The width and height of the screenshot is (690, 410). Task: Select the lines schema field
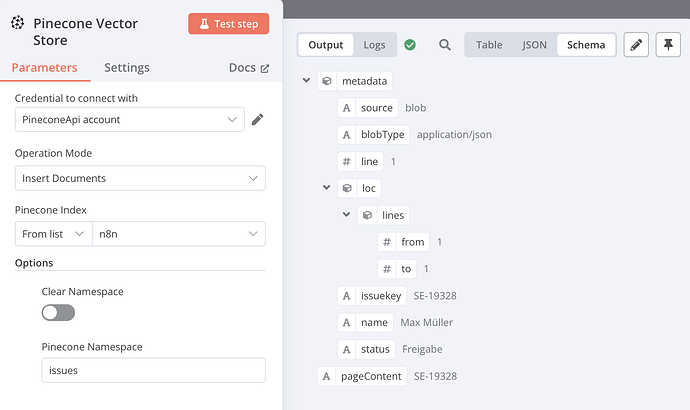point(384,215)
